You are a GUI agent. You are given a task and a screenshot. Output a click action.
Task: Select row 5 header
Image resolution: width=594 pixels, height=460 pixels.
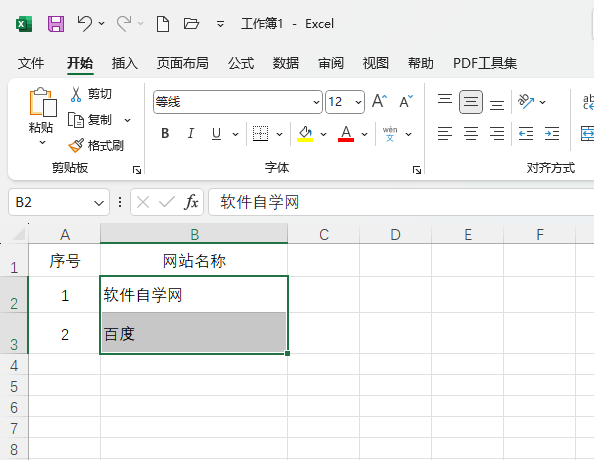point(14,386)
